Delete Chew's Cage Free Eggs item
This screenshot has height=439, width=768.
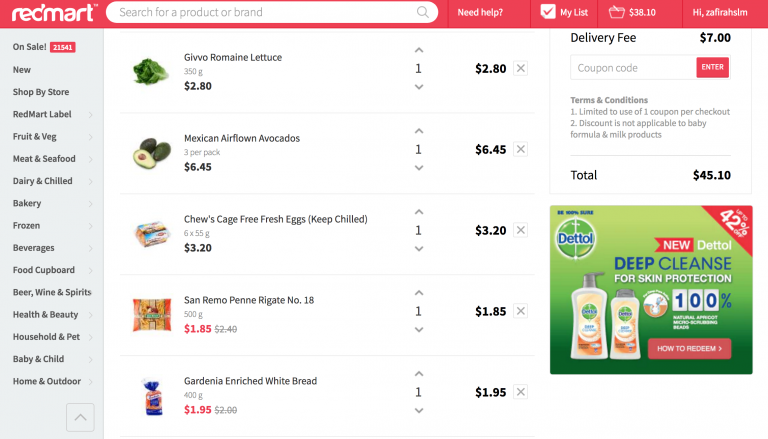coord(521,230)
